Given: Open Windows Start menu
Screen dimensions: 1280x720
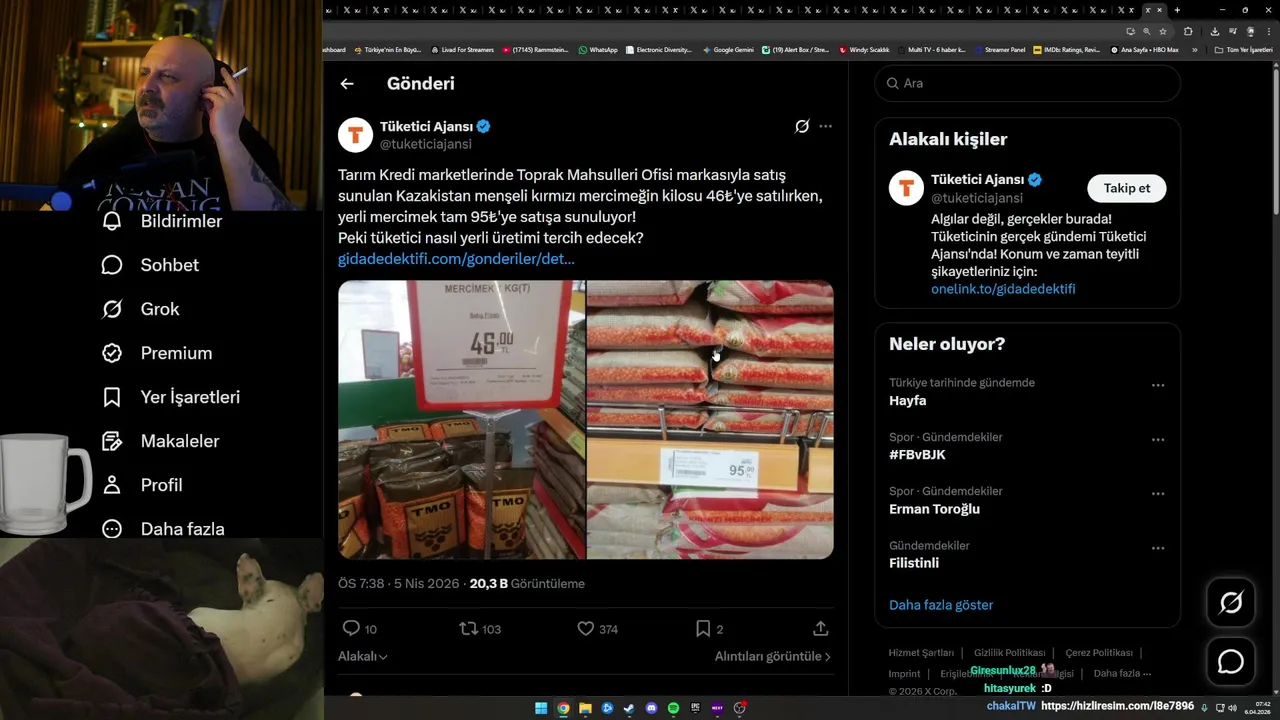Looking at the screenshot, I should (x=541, y=708).
